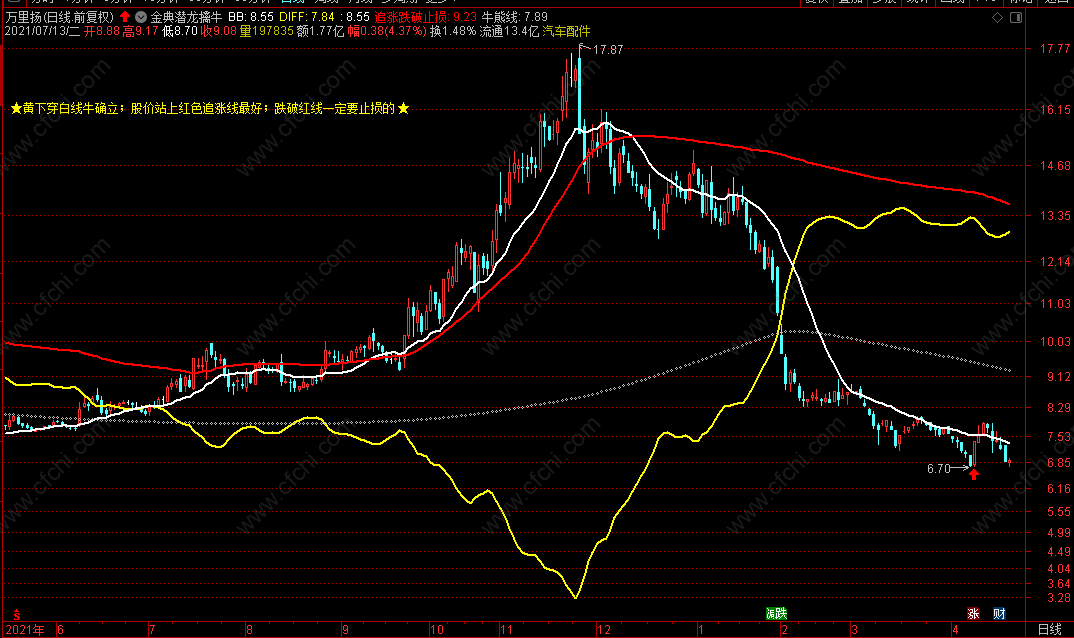The width and height of the screenshot is (1074, 638).
Task: Click month 7 on the time axis
Action: pyautogui.click(x=152, y=630)
